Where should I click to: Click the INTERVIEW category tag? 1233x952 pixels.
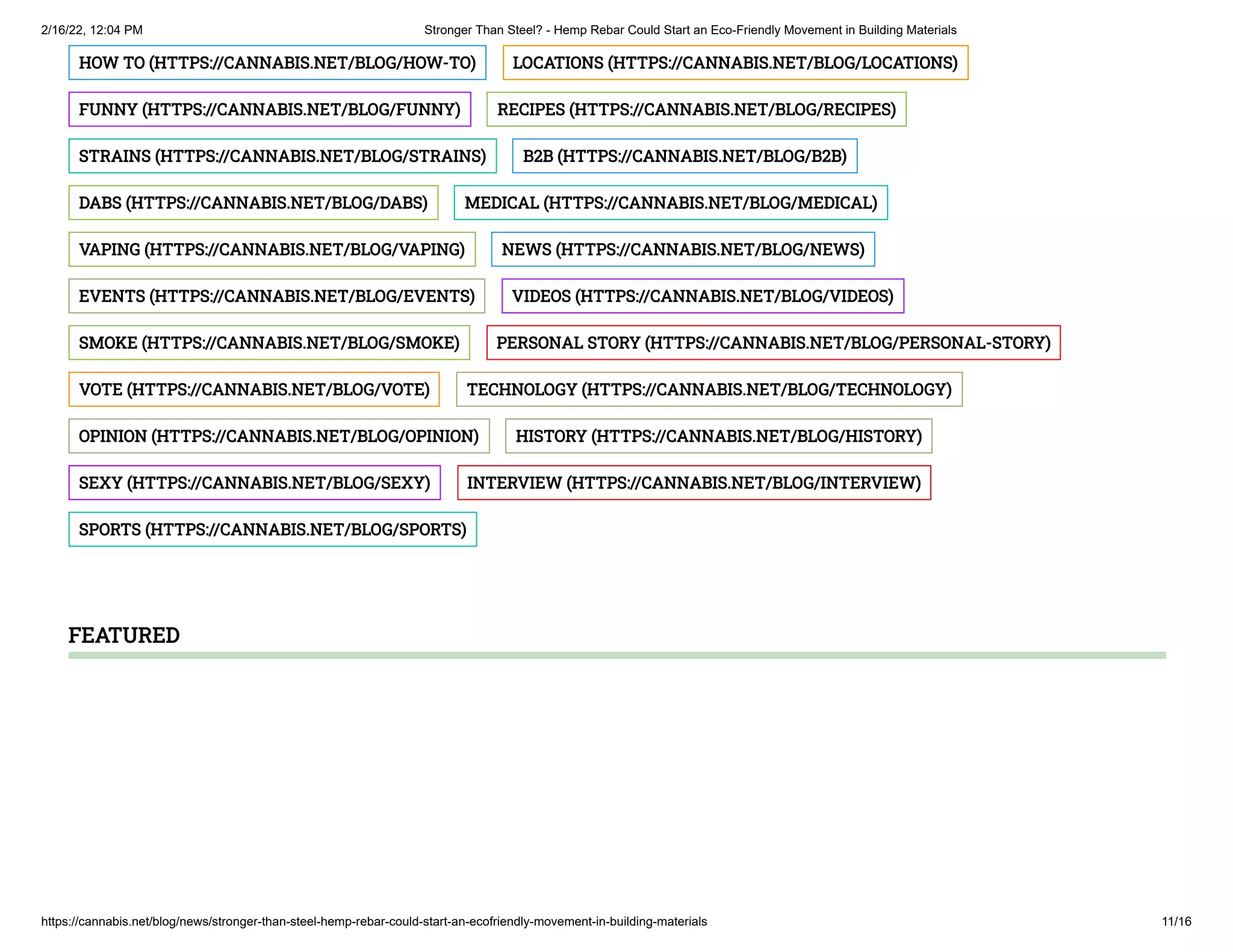[694, 483]
